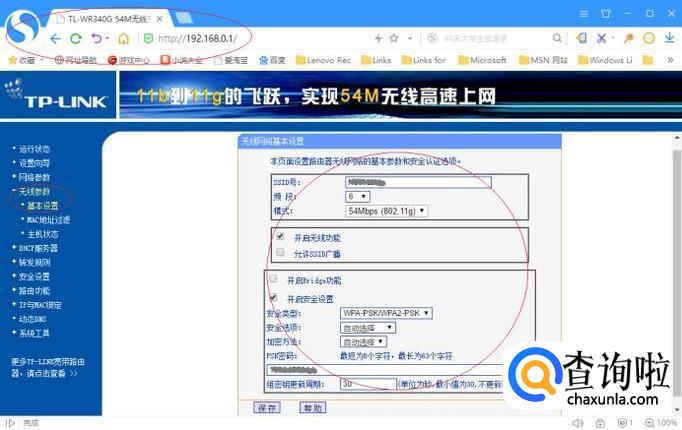This screenshot has height=430, width=682.
Task: Click the 保存 save button
Action: tap(267, 408)
